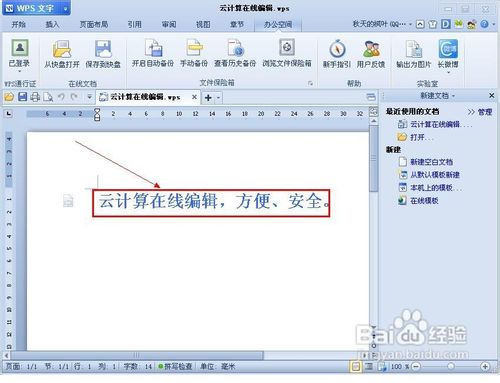The image size is (500, 383).
Task: Click the web layout view icon in status bar
Action: (x=382, y=367)
